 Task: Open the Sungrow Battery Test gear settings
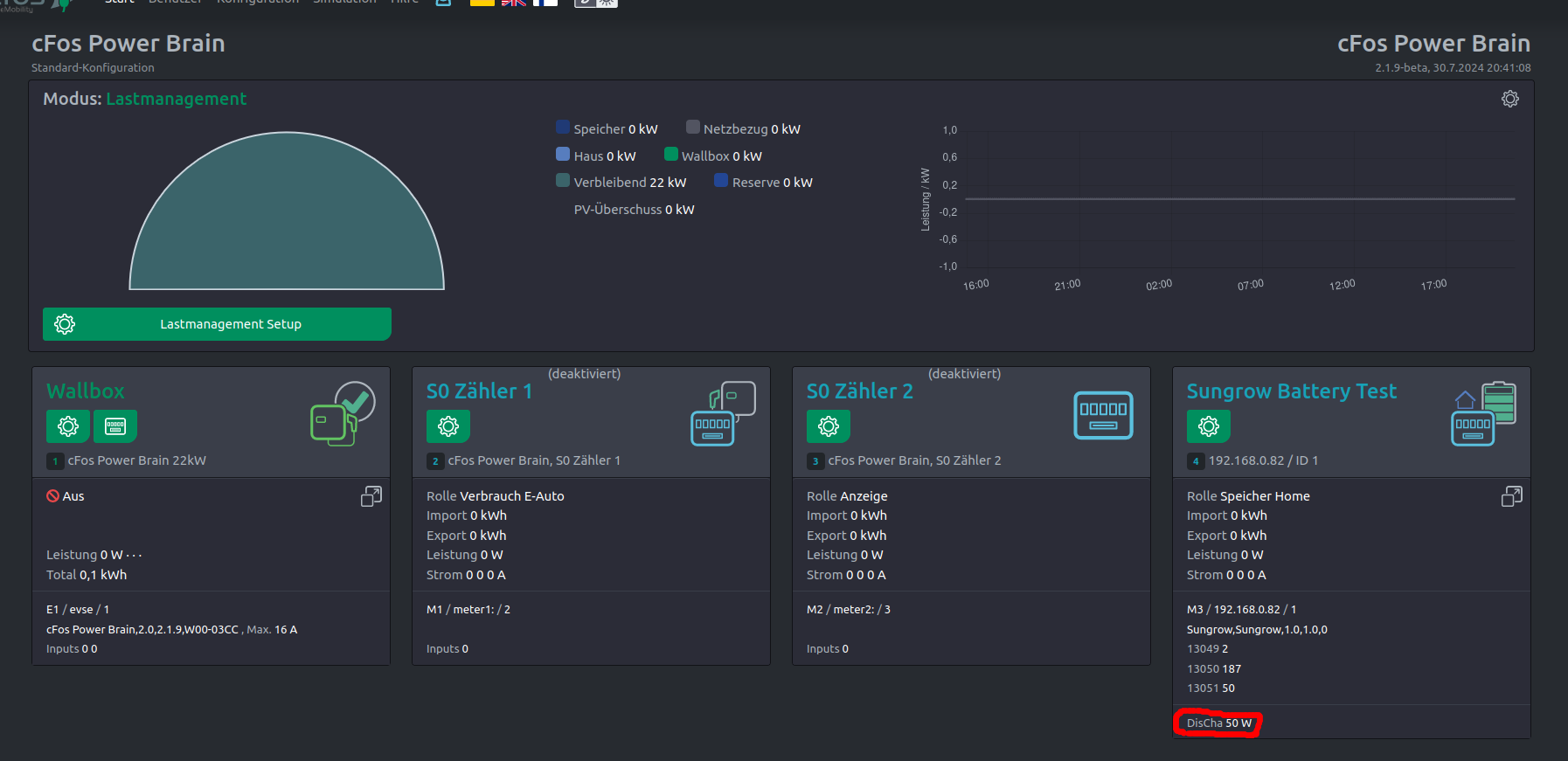pyautogui.click(x=1209, y=426)
